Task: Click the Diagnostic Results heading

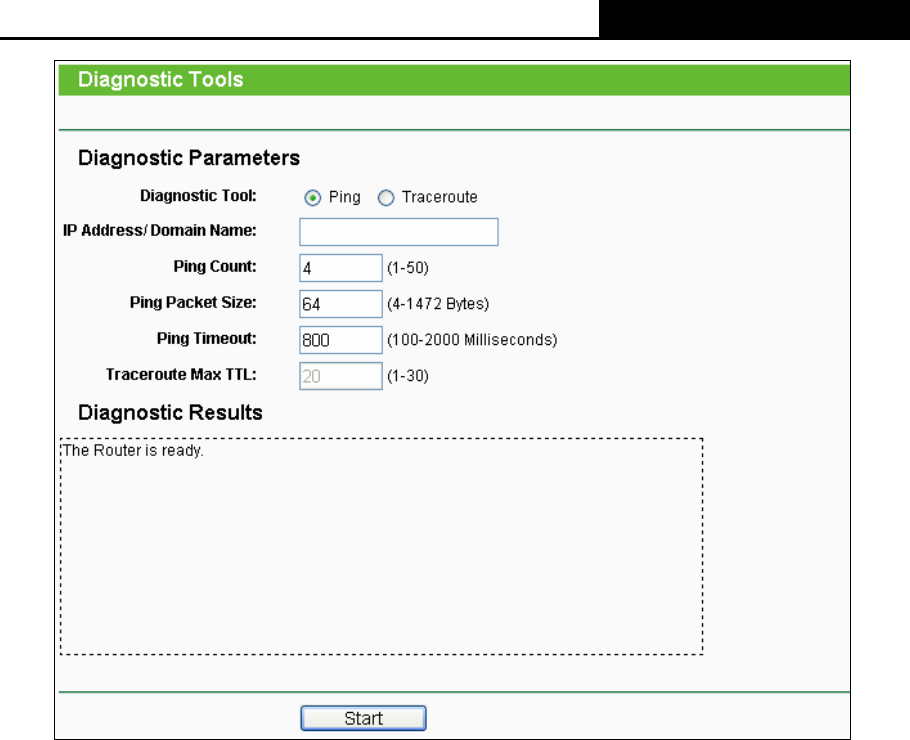Action: 170,413
